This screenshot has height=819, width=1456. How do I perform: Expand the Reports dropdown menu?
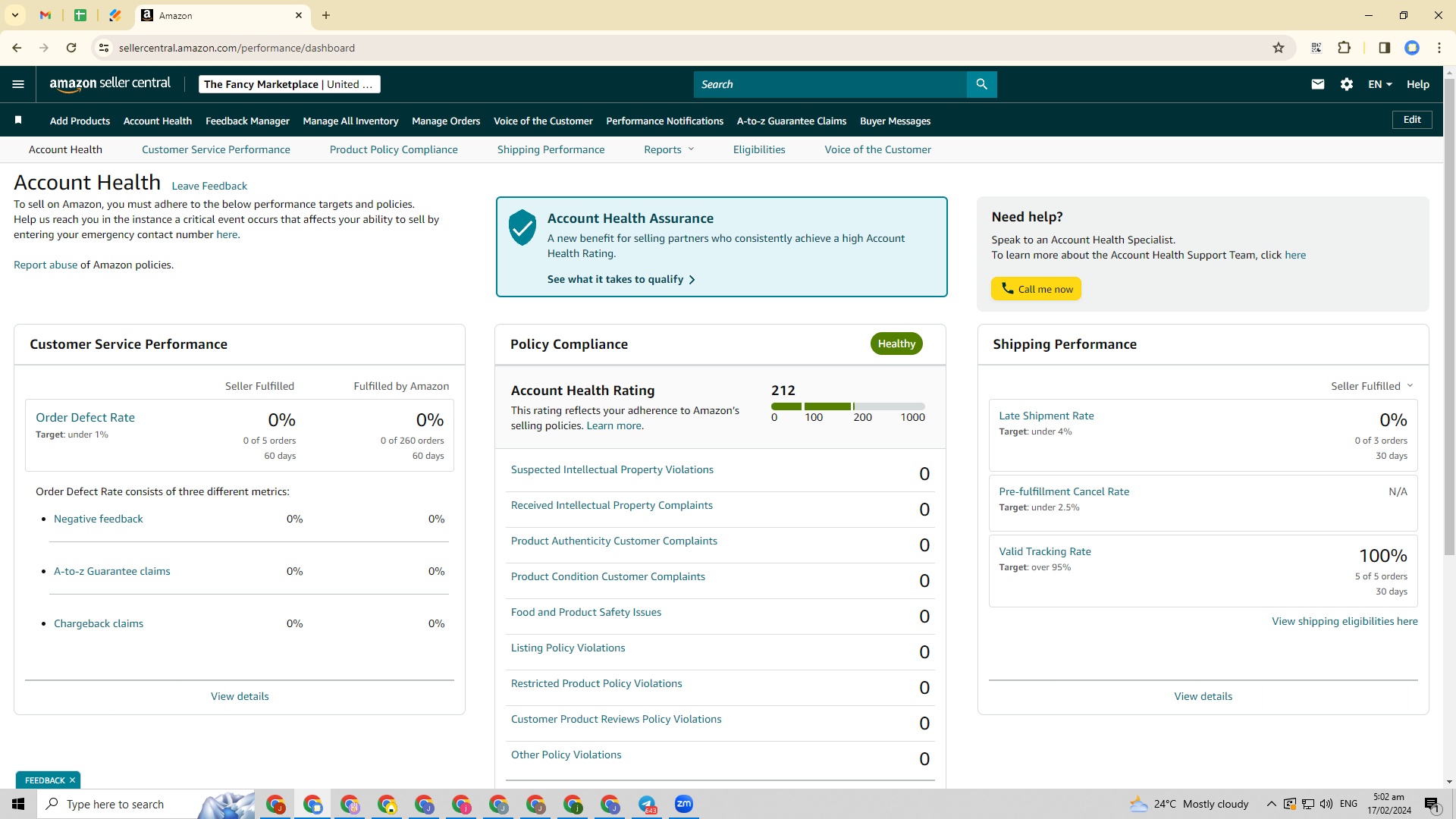point(669,149)
